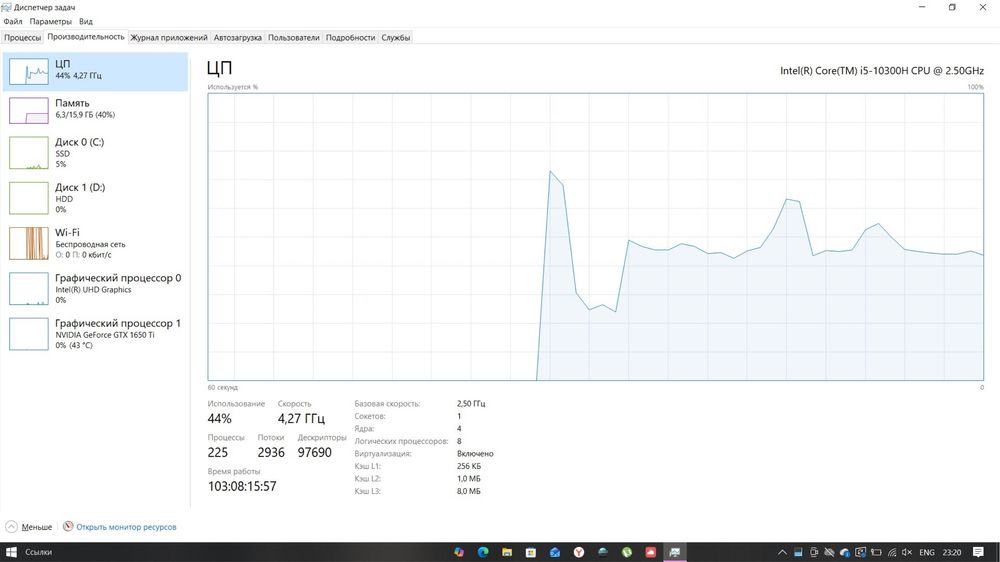Click the Меньше label

37,527
